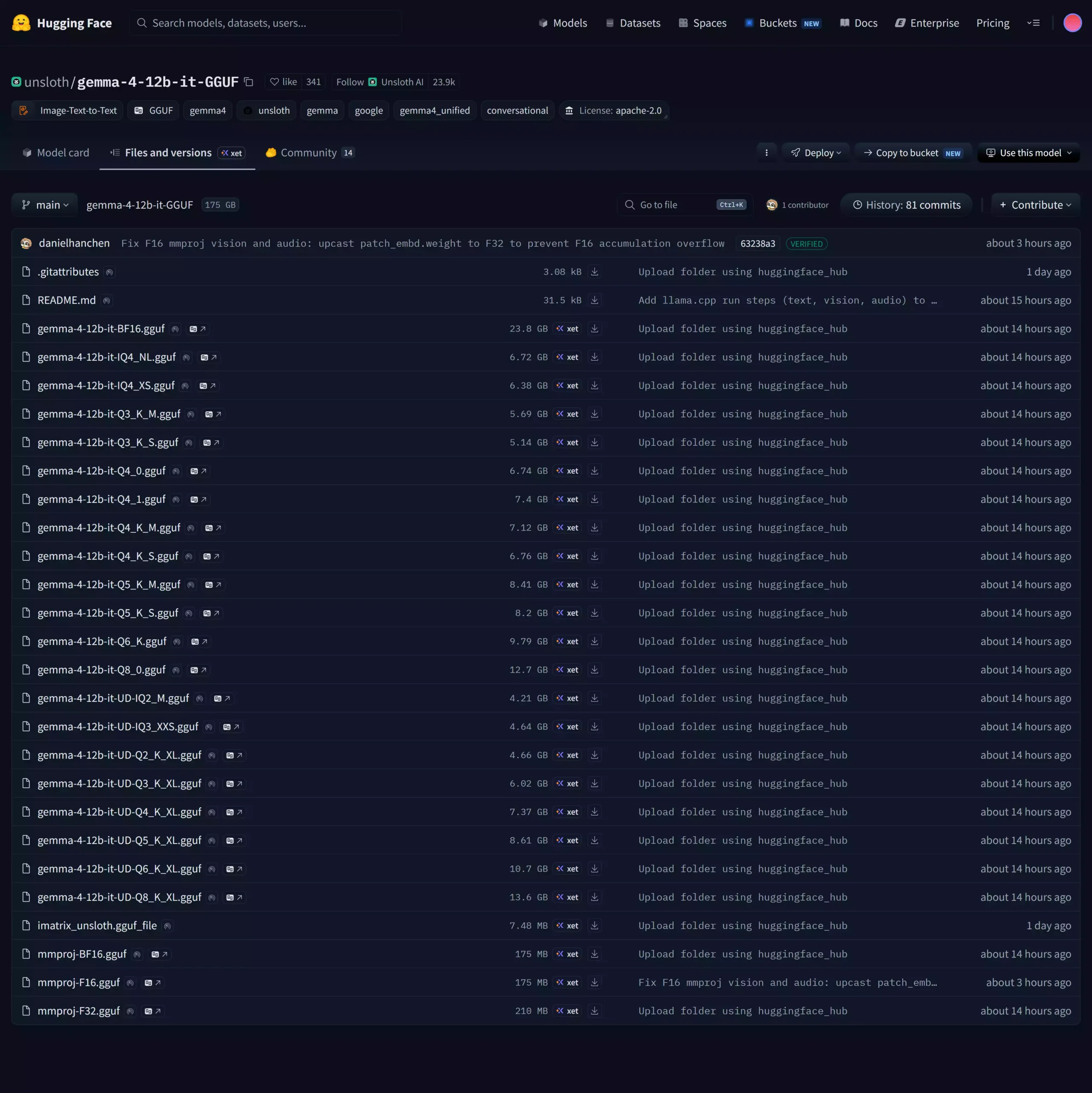Download the .gitattributes file
The width and height of the screenshot is (1092, 1093).
click(594, 272)
